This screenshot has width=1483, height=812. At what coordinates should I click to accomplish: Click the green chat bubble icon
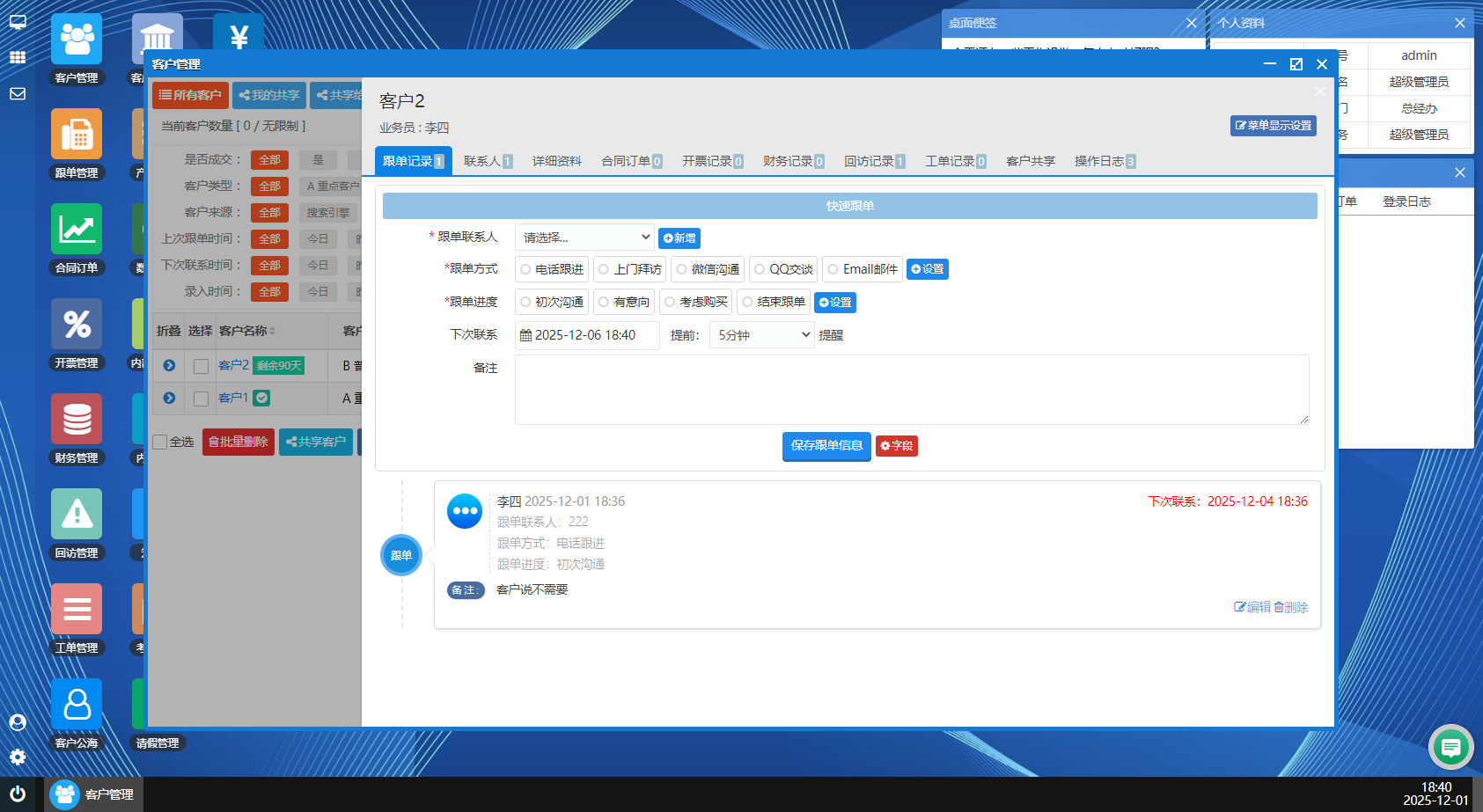coord(1450,747)
